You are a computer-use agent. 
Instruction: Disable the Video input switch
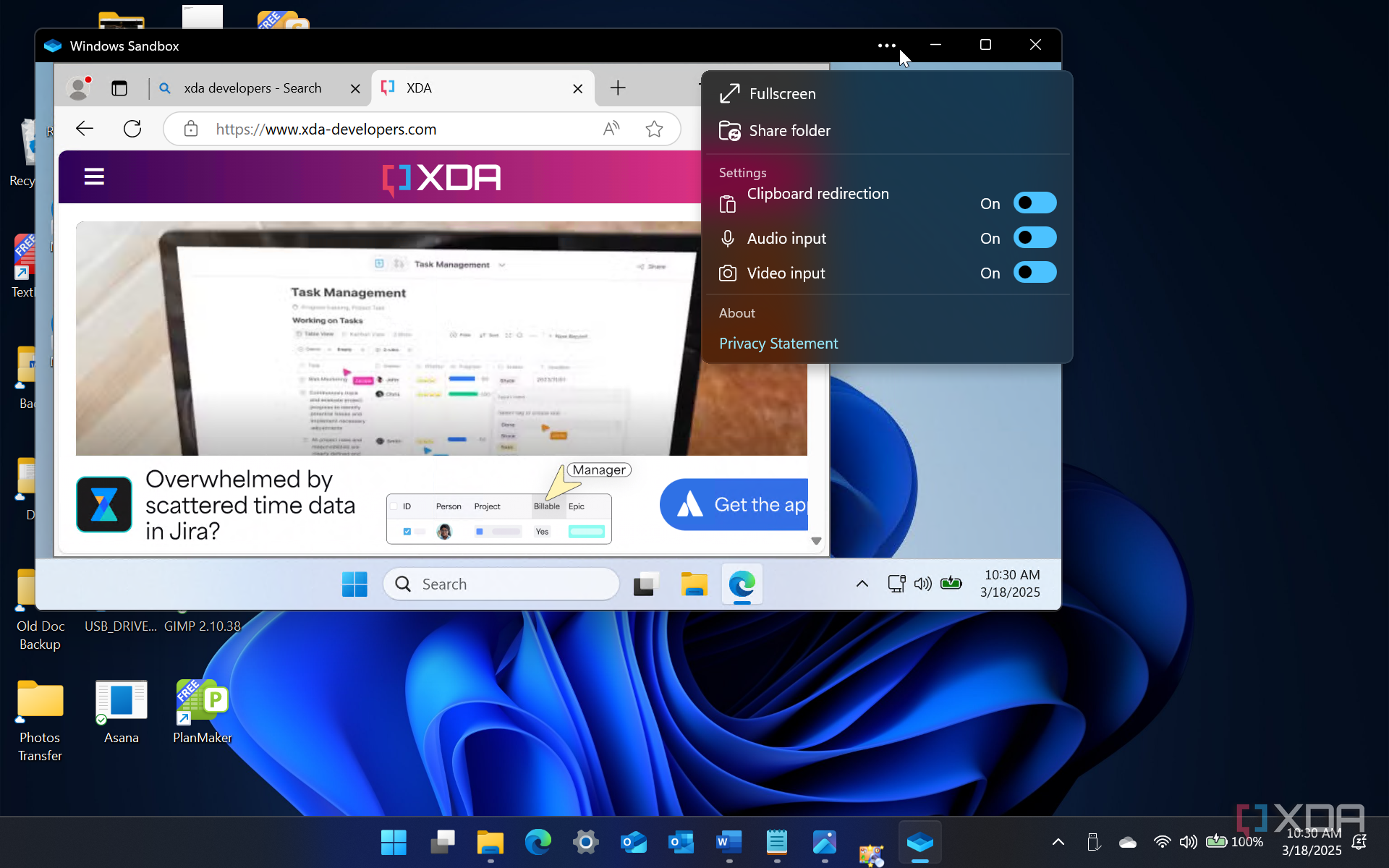coord(1035,273)
